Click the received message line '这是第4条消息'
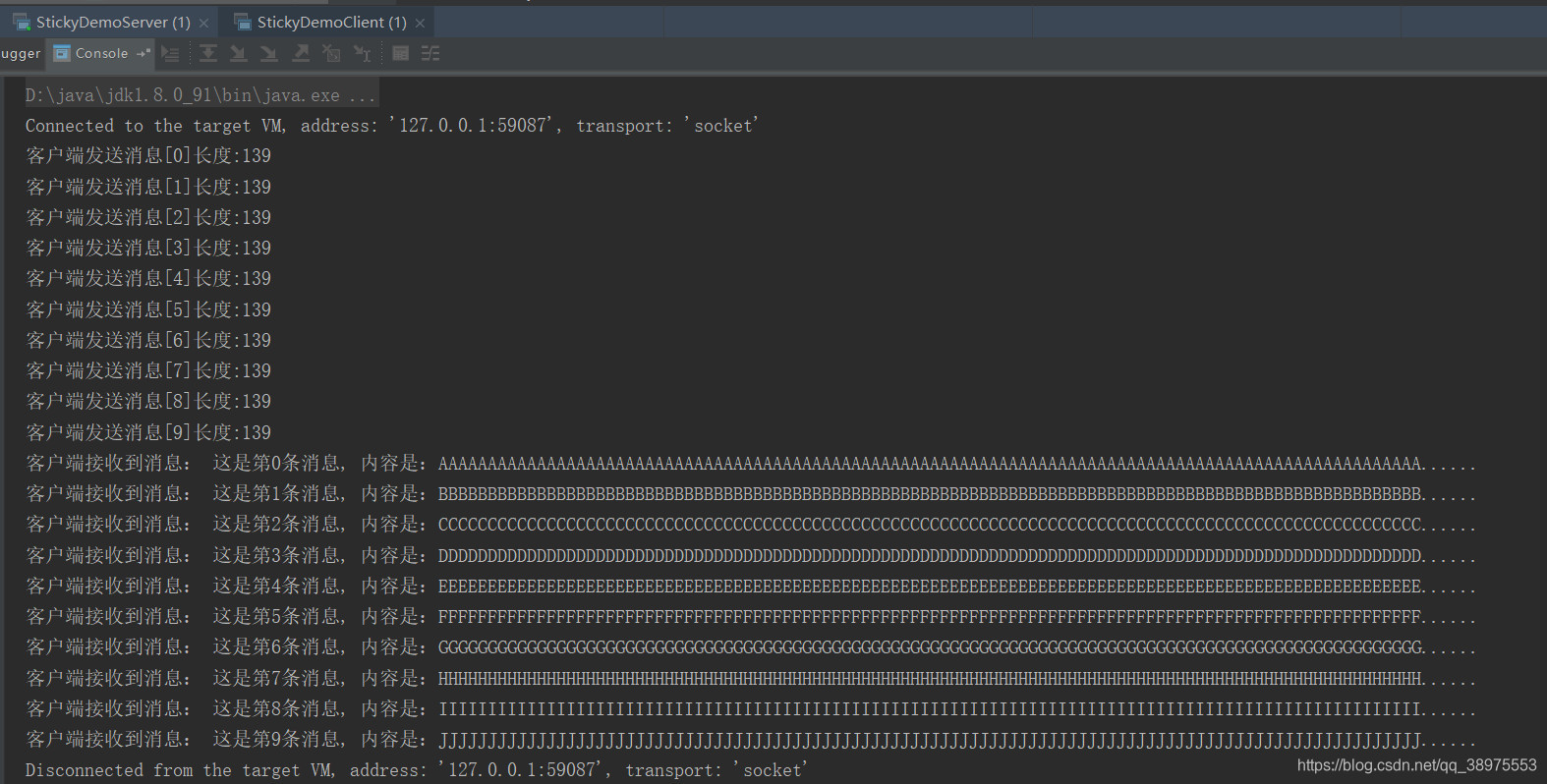1547x784 pixels. (750, 586)
